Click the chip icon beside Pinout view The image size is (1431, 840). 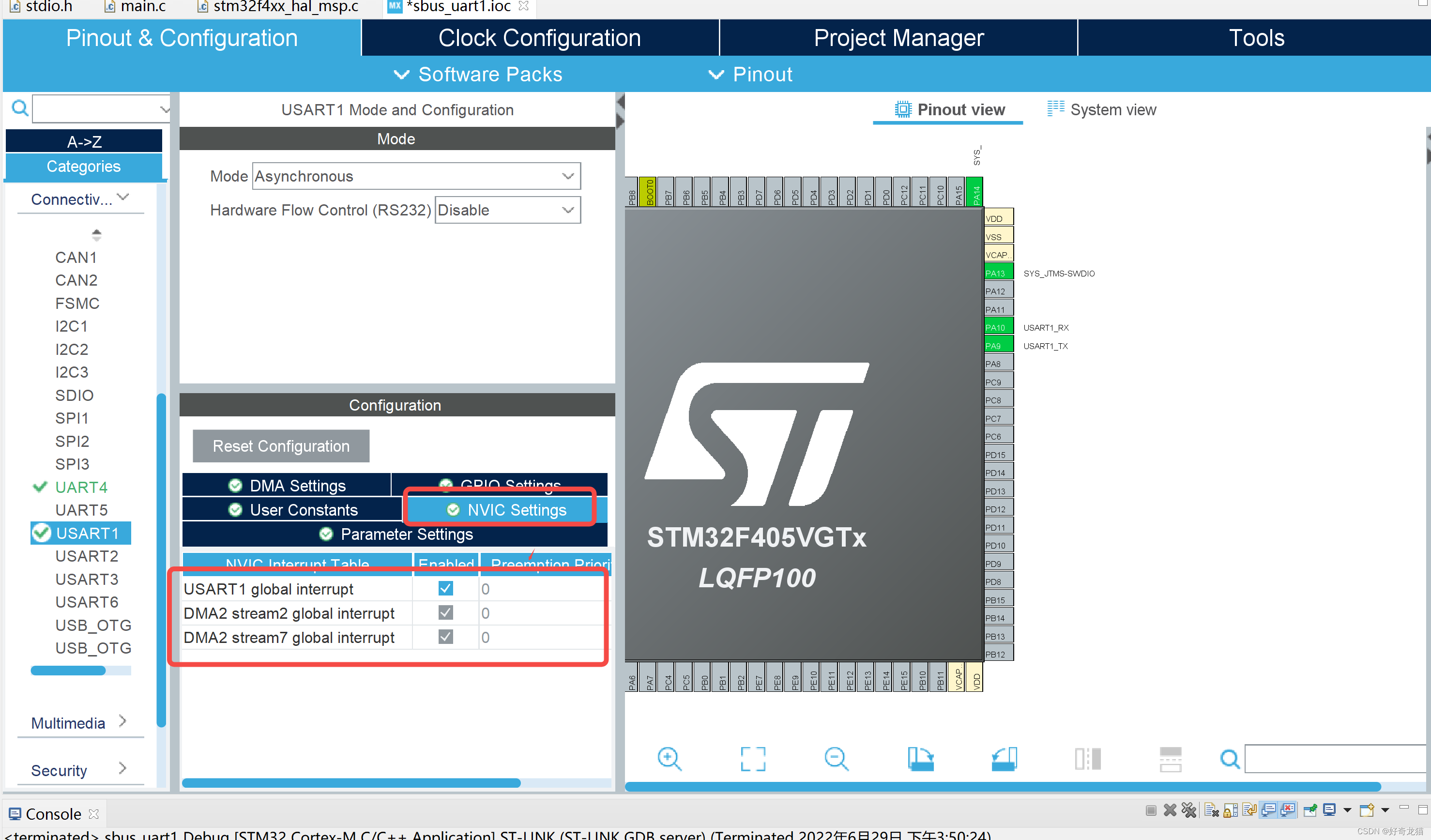[902, 109]
